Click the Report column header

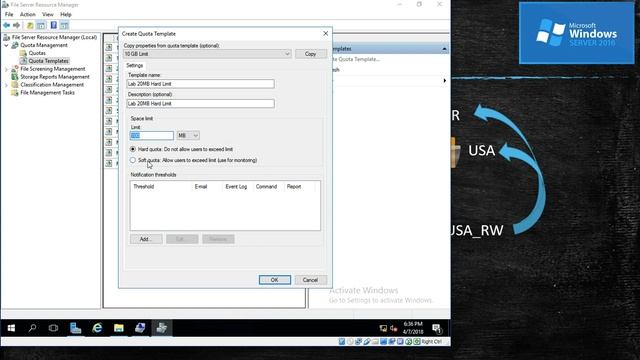294,187
